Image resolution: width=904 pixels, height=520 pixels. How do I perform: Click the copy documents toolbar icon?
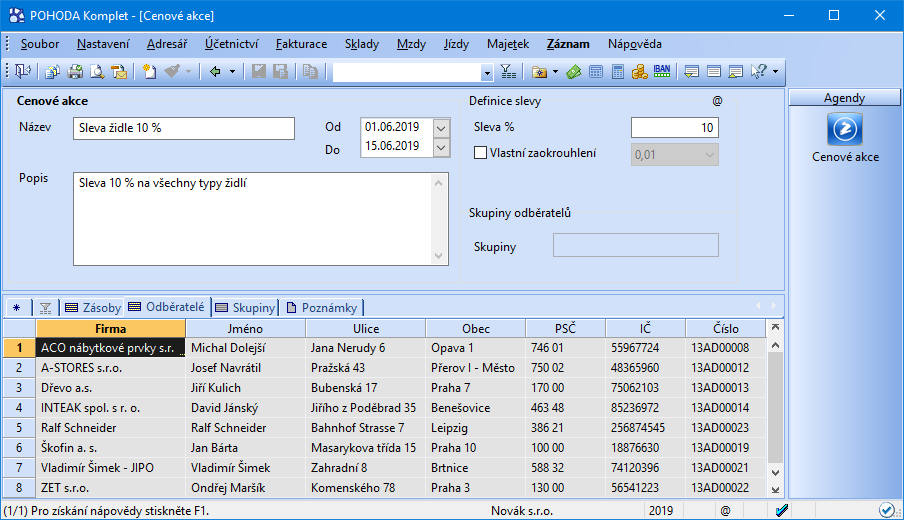coord(52,71)
